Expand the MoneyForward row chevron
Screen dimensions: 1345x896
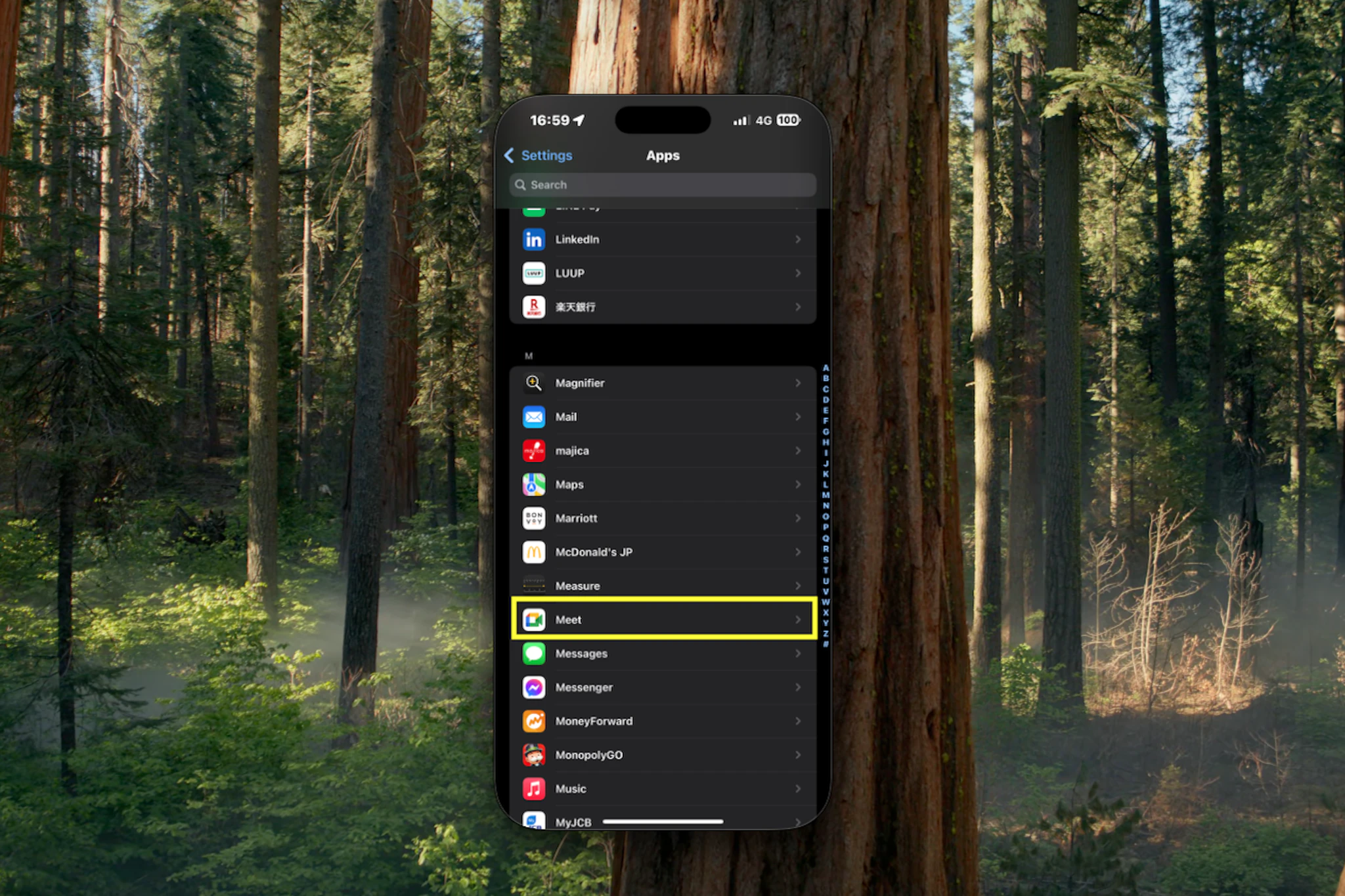798,721
